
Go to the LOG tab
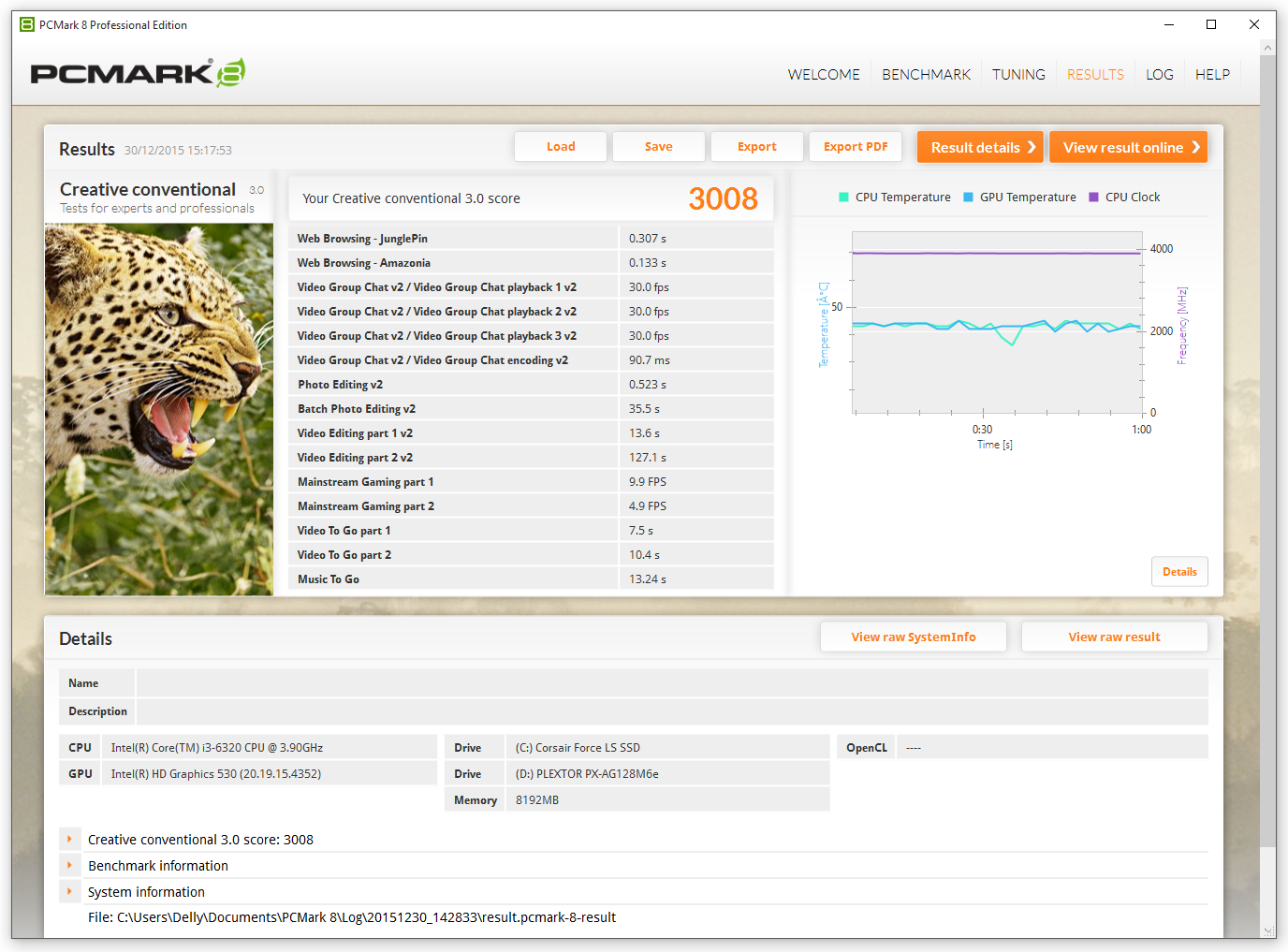1159,75
